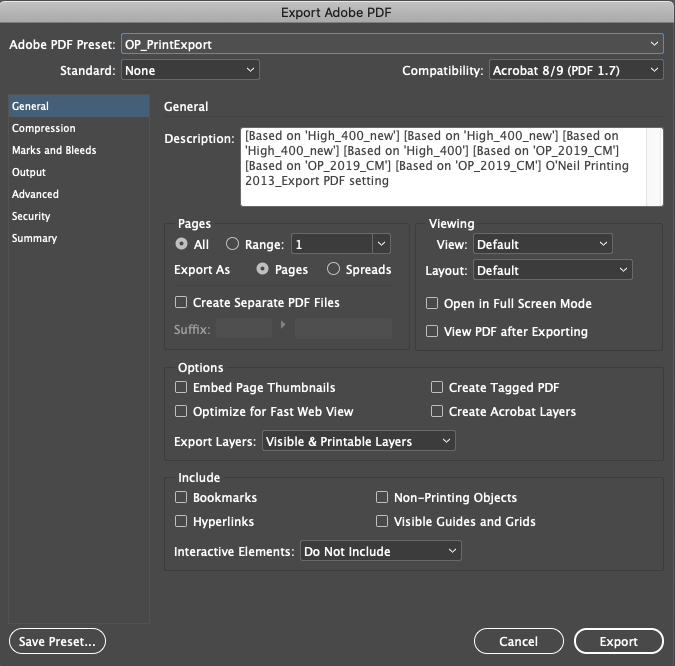This screenshot has width=675, height=666.
Task: Click the Cancel button
Action: coord(519,641)
